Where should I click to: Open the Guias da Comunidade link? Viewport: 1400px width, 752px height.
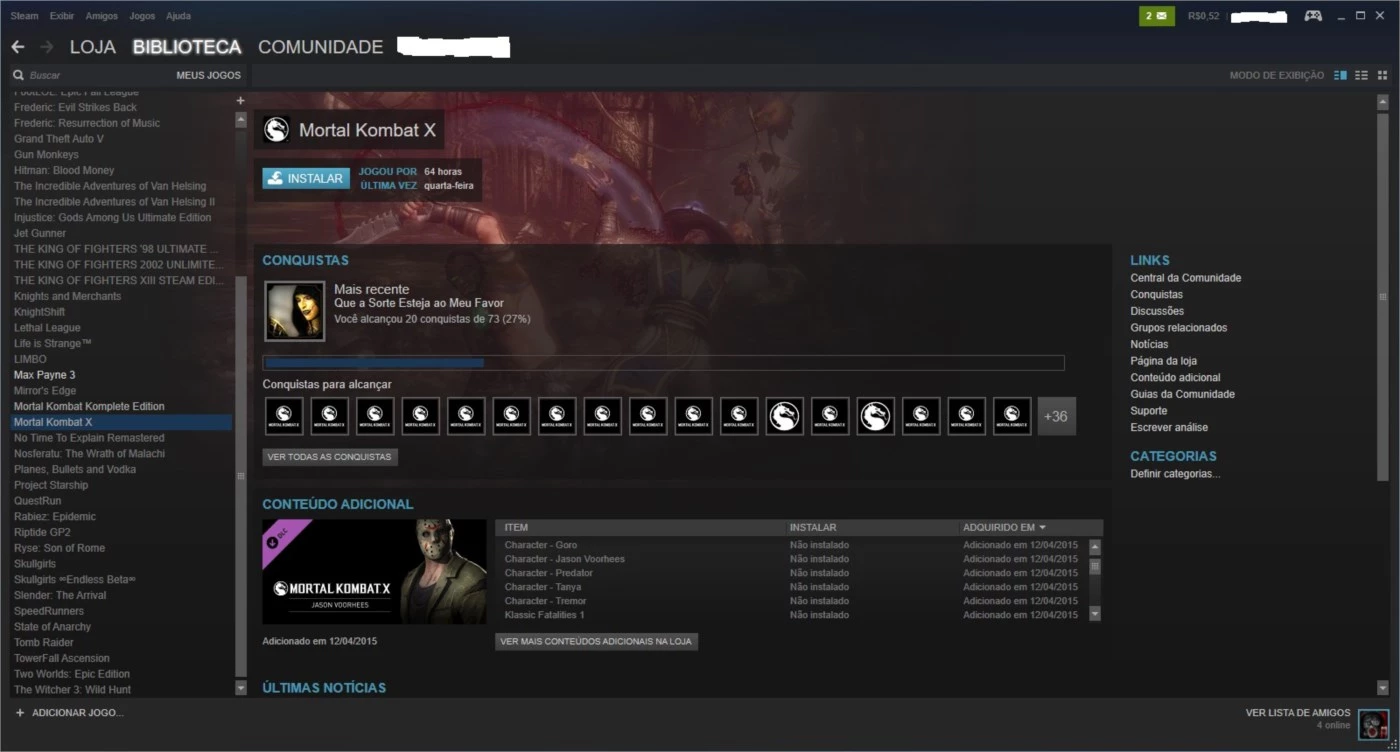point(1182,394)
